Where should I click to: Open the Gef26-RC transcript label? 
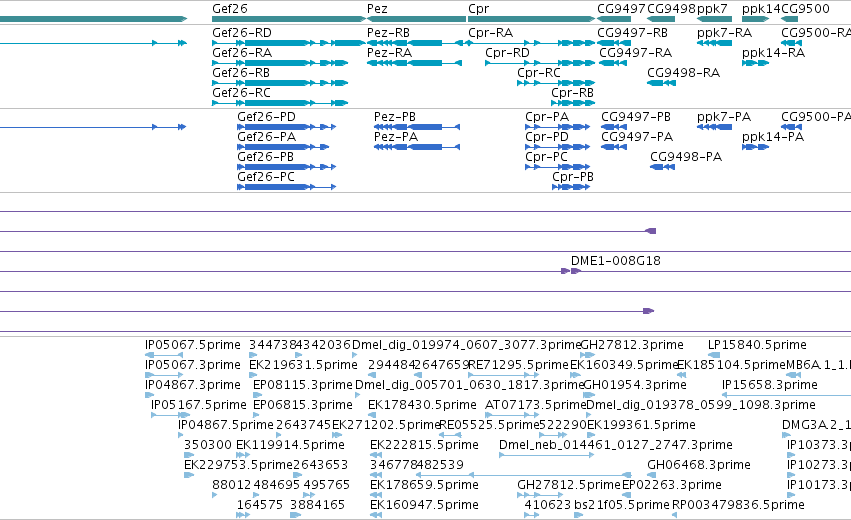click(241, 93)
